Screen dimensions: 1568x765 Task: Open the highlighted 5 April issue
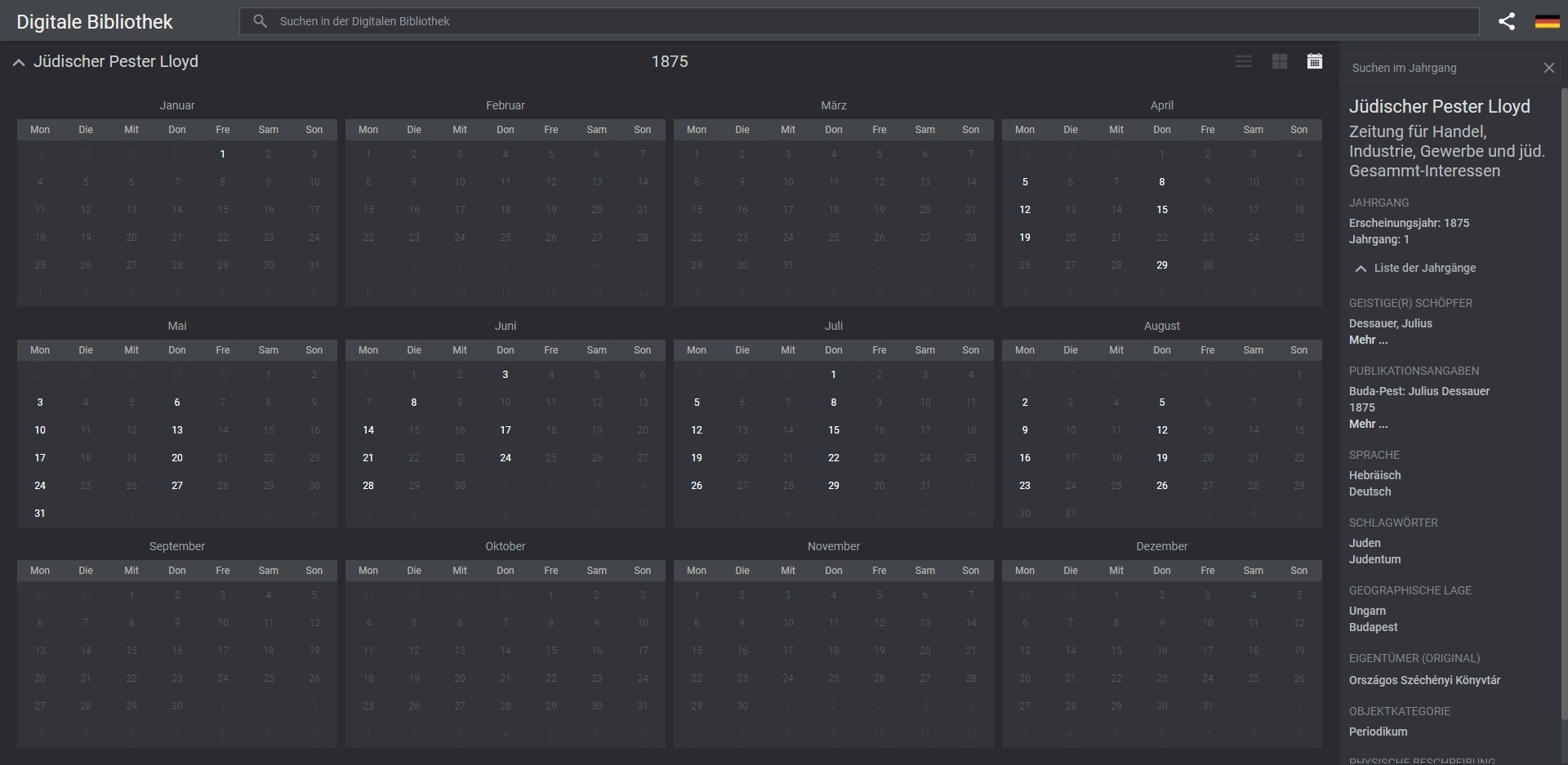coord(1025,182)
